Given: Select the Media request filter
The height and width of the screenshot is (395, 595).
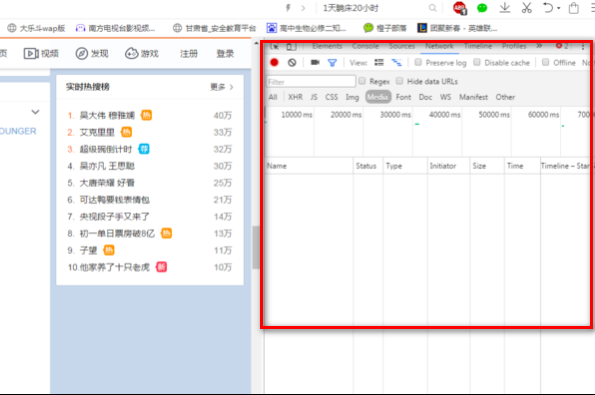Looking at the screenshot, I should (378, 97).
